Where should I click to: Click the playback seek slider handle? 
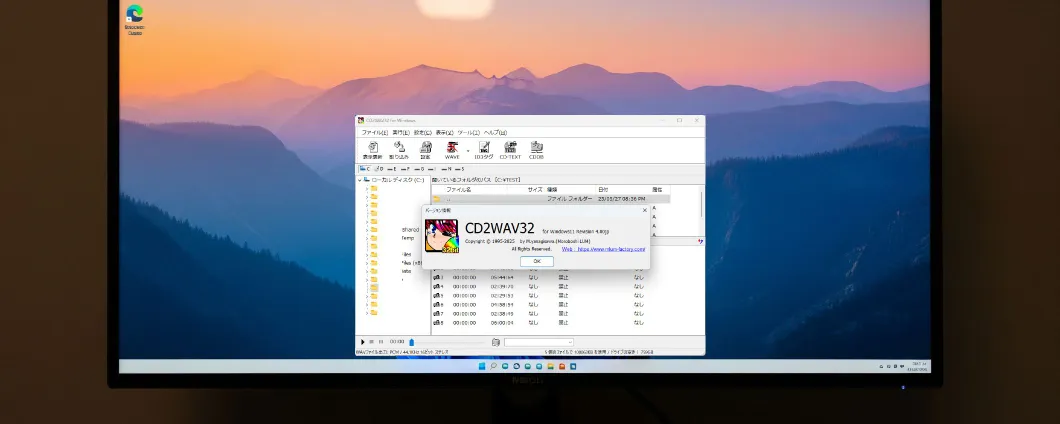click(x=412, y=342)
